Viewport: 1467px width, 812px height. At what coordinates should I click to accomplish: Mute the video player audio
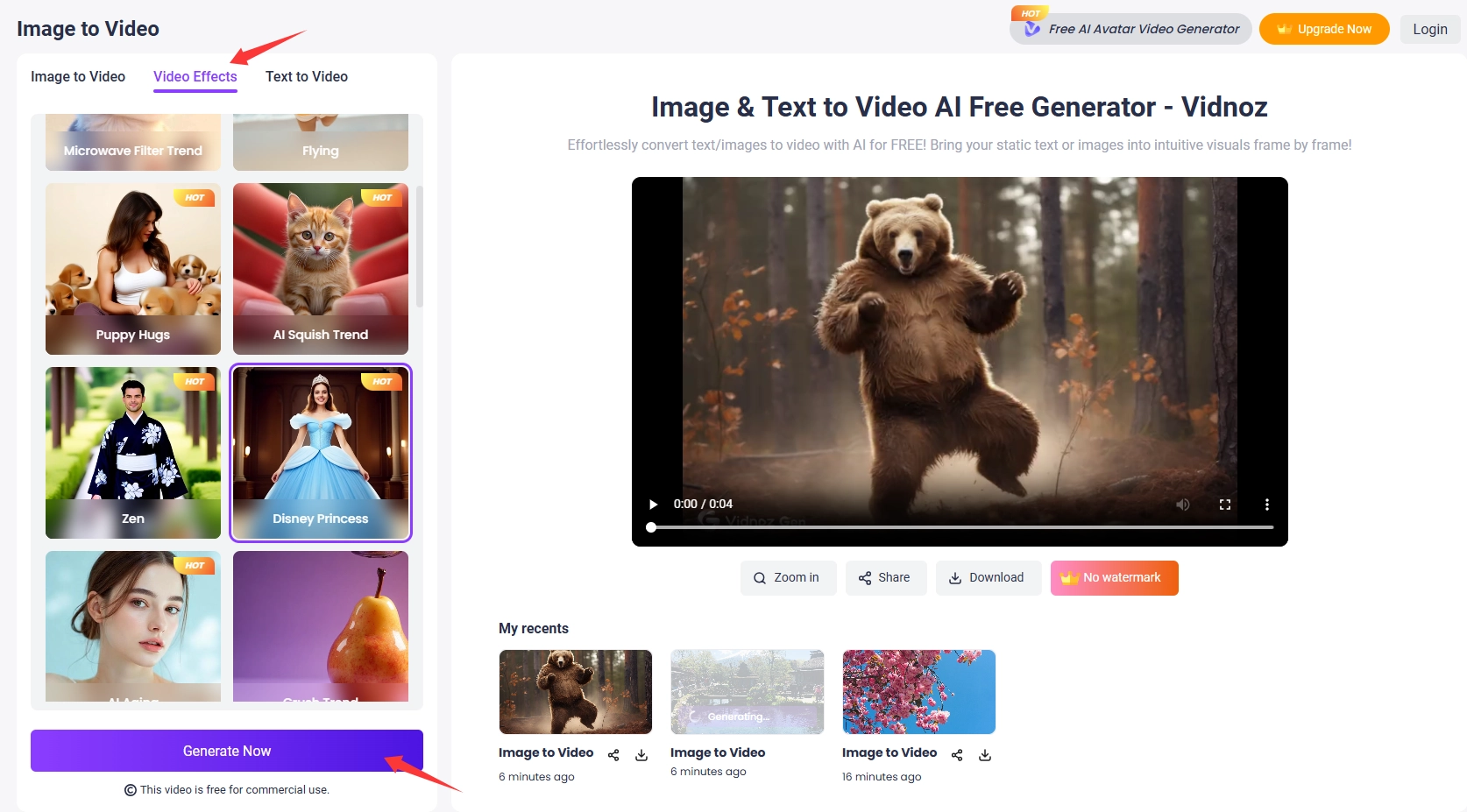click(1182, 504)
